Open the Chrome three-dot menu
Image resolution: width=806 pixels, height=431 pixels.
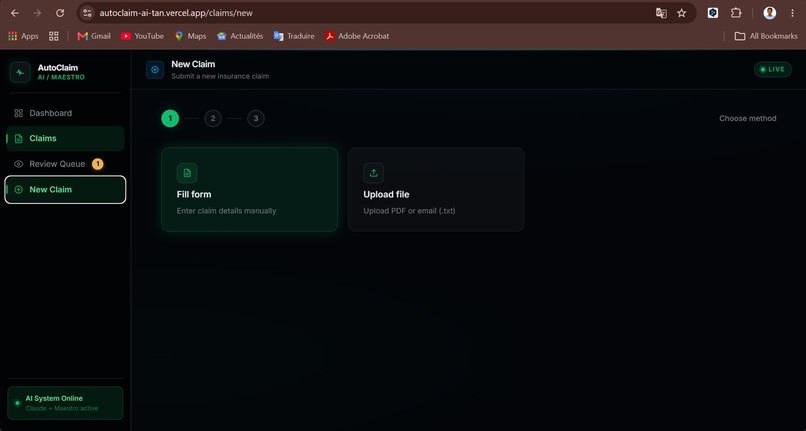tap(792, 13)
